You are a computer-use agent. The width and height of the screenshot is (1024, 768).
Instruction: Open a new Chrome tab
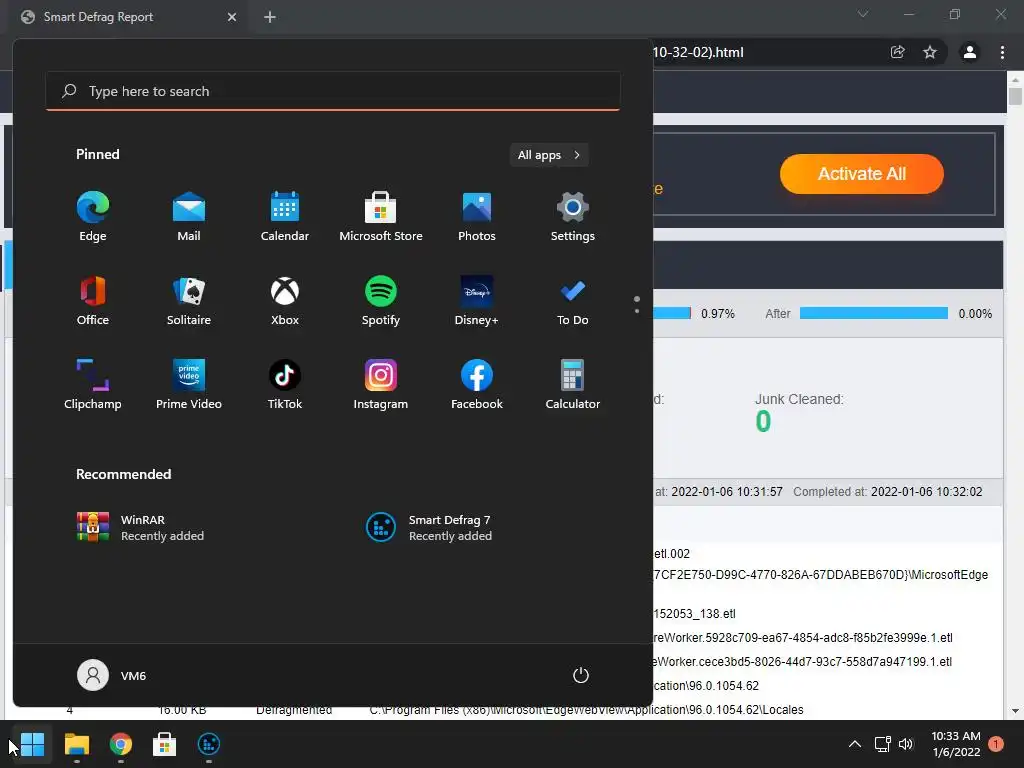(270, 17)
